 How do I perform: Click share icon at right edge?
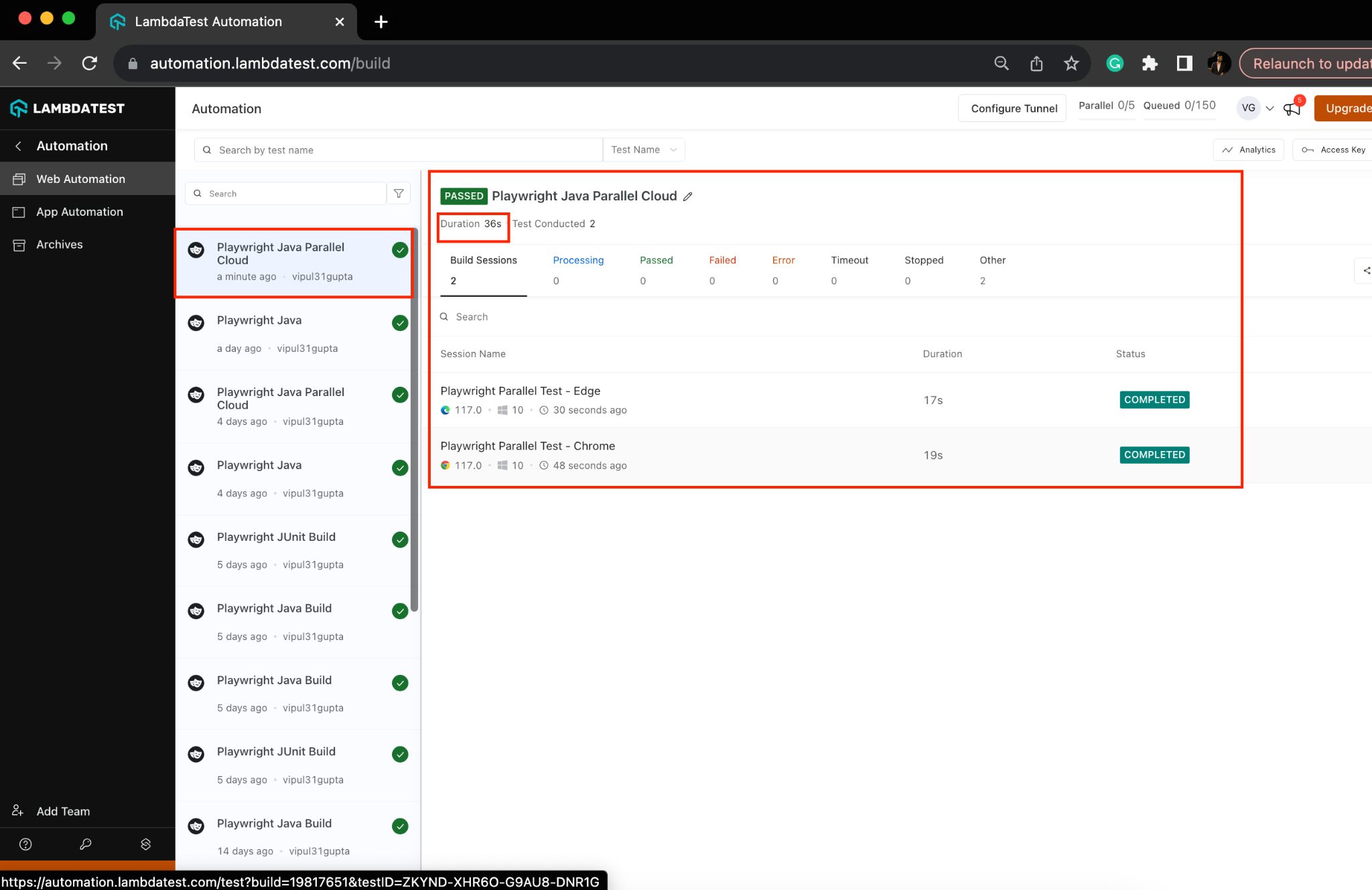tap(1366, 271)
